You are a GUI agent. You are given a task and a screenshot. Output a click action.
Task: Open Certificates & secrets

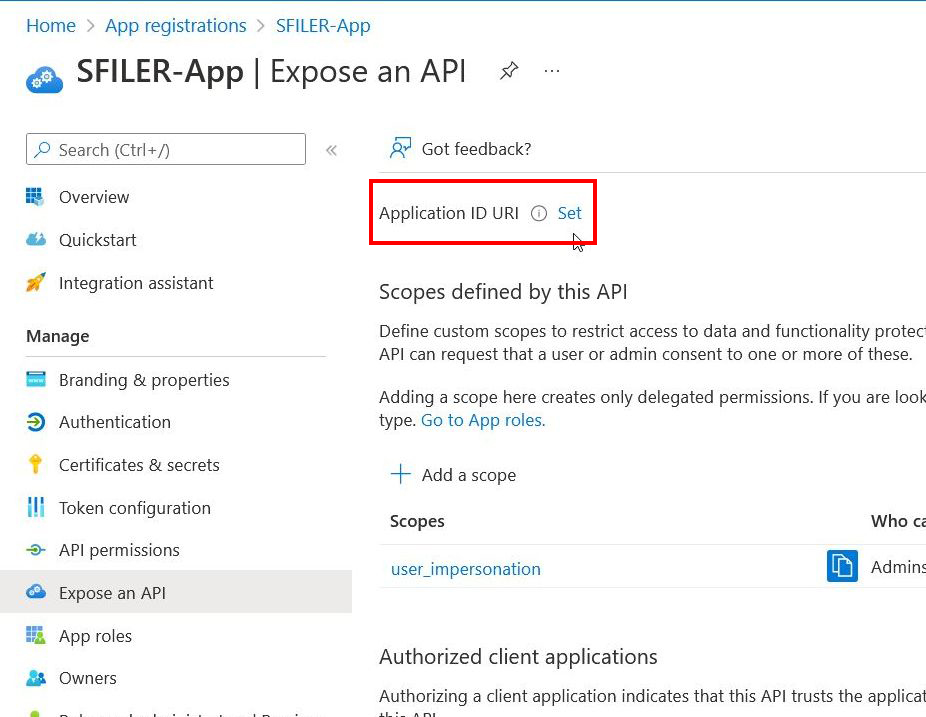click(139, 465)
